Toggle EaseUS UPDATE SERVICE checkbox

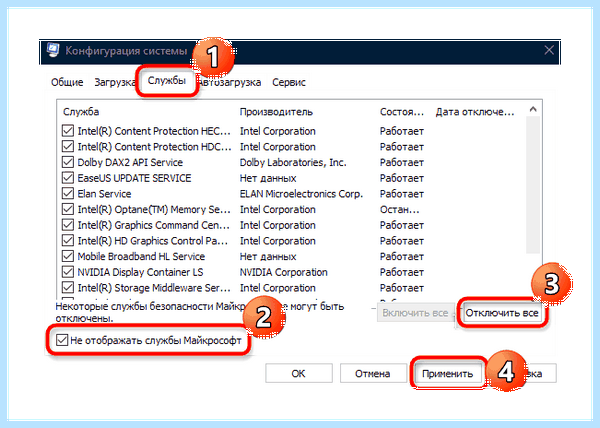[68, 178]
